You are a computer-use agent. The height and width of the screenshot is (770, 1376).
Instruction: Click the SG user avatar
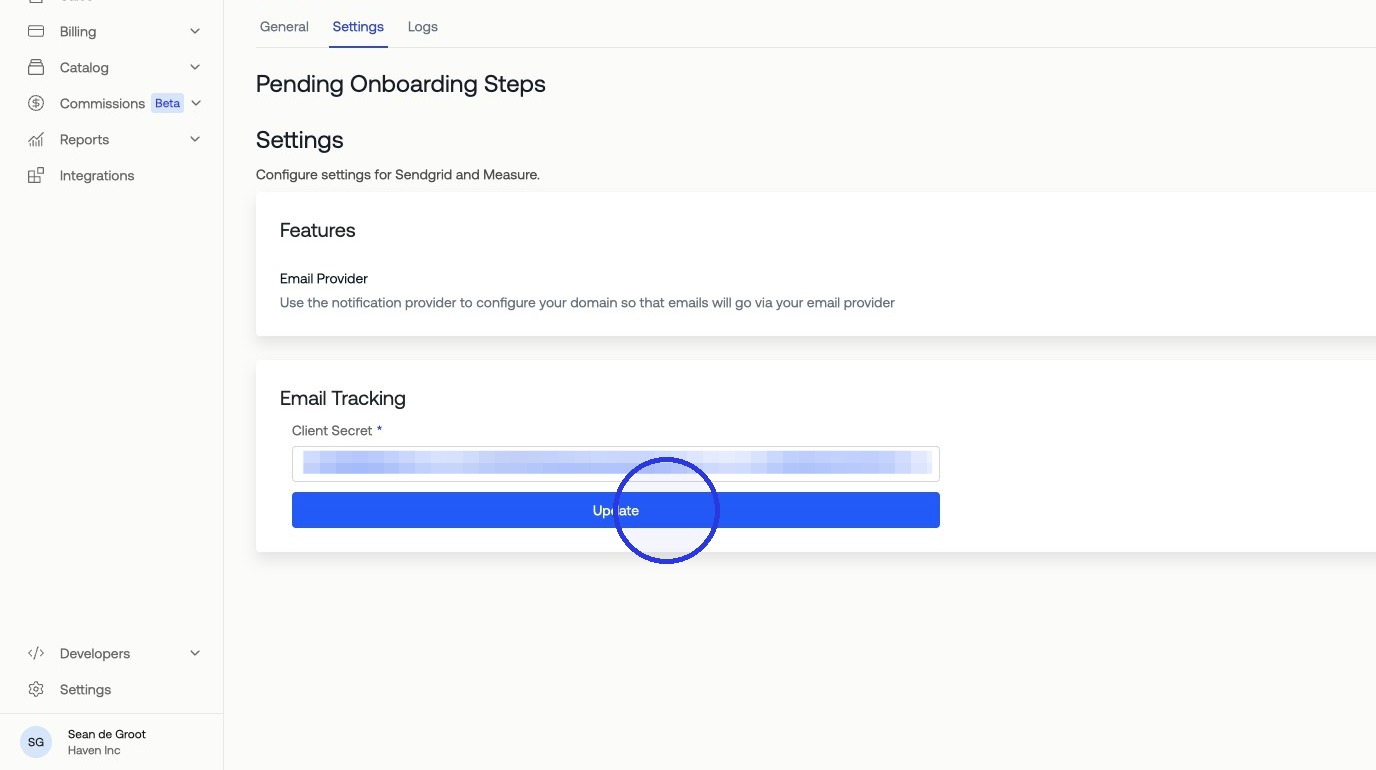36,742
